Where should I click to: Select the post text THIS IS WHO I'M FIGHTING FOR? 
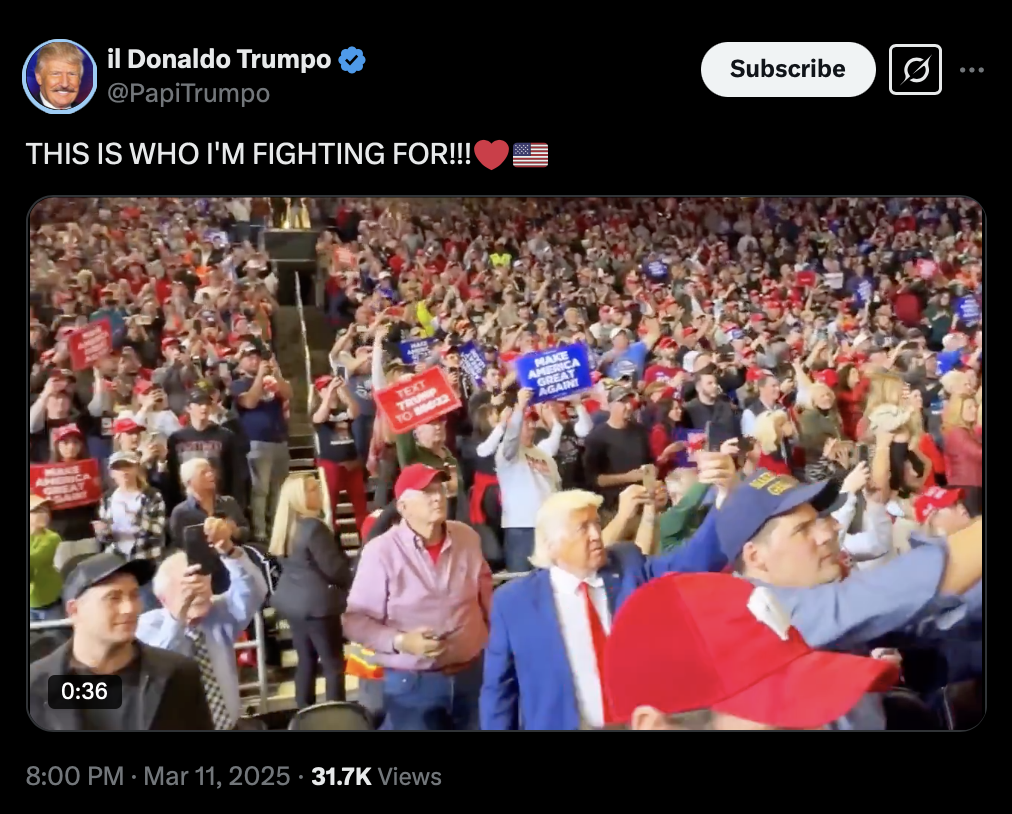click(248, 154)
